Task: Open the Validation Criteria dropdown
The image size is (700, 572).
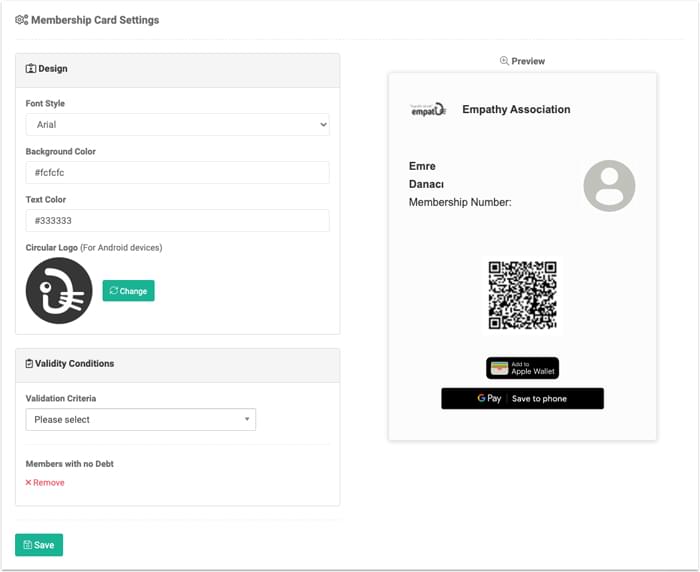Action: (x=141, y=420)
